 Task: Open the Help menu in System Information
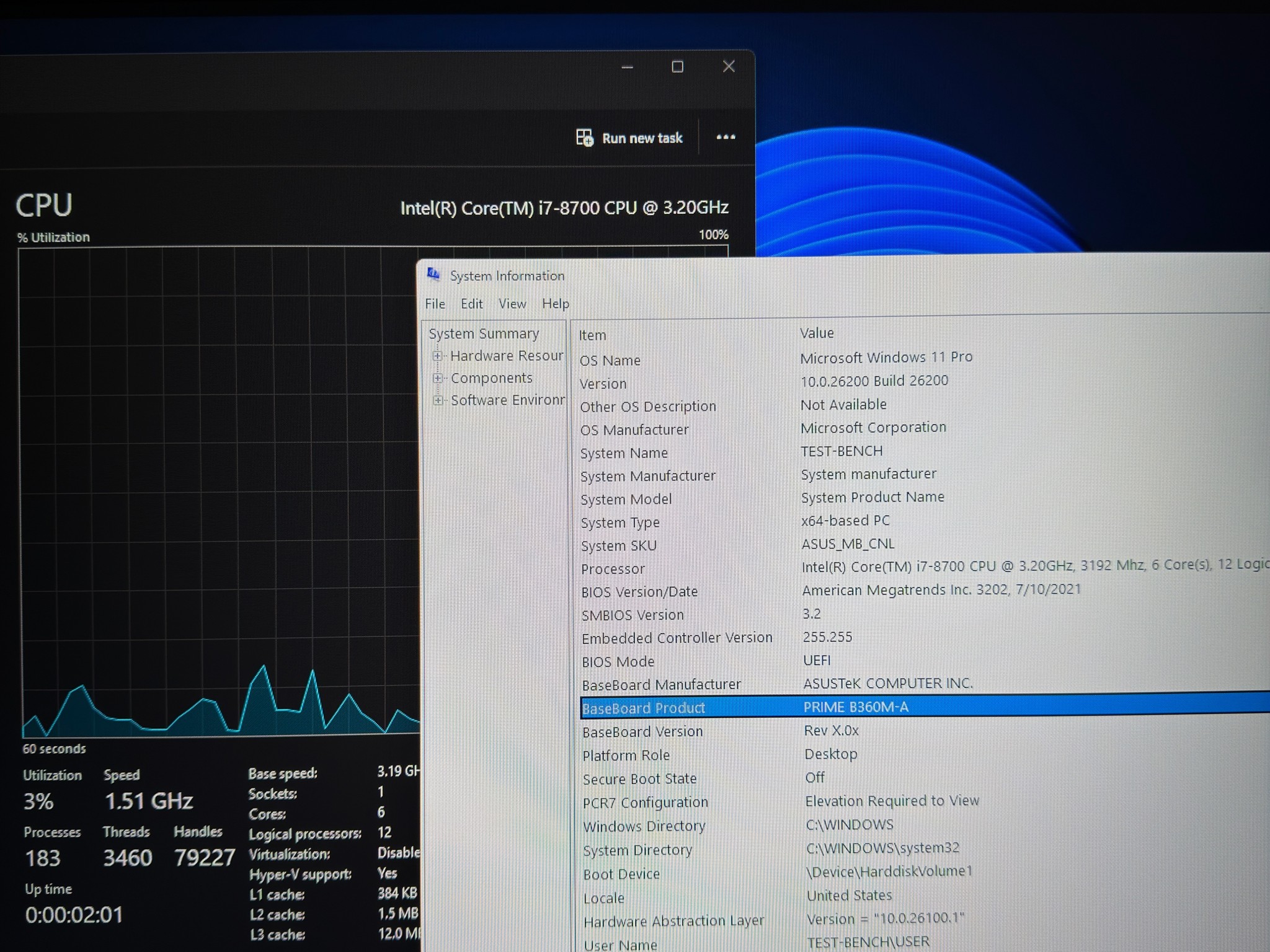[555, 304]
